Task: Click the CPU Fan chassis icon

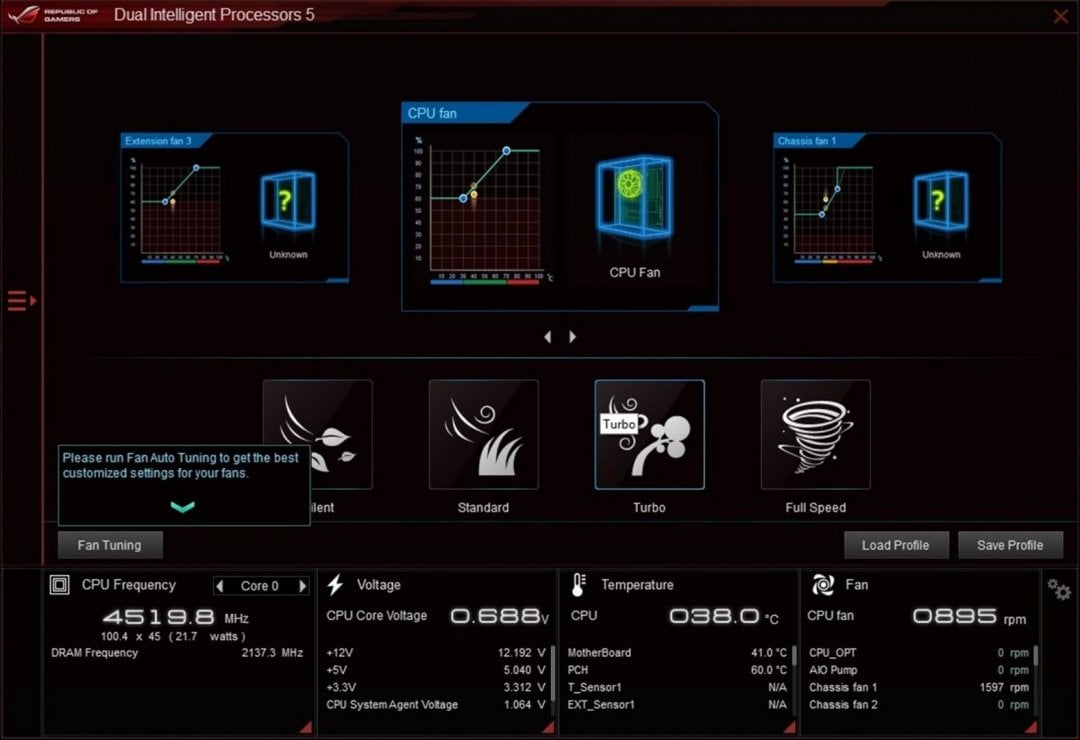Action: tap(634, 197)
